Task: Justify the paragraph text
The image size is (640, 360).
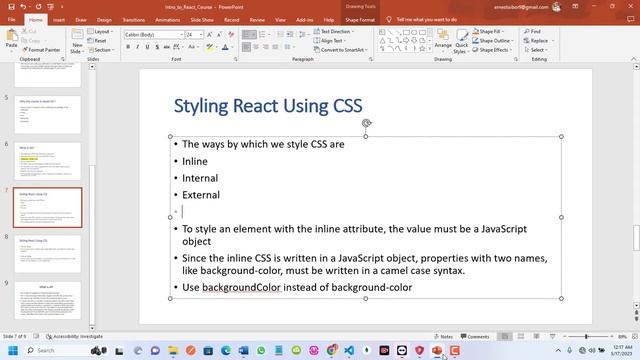Action: pyautogui.click(x=276, y=47)
